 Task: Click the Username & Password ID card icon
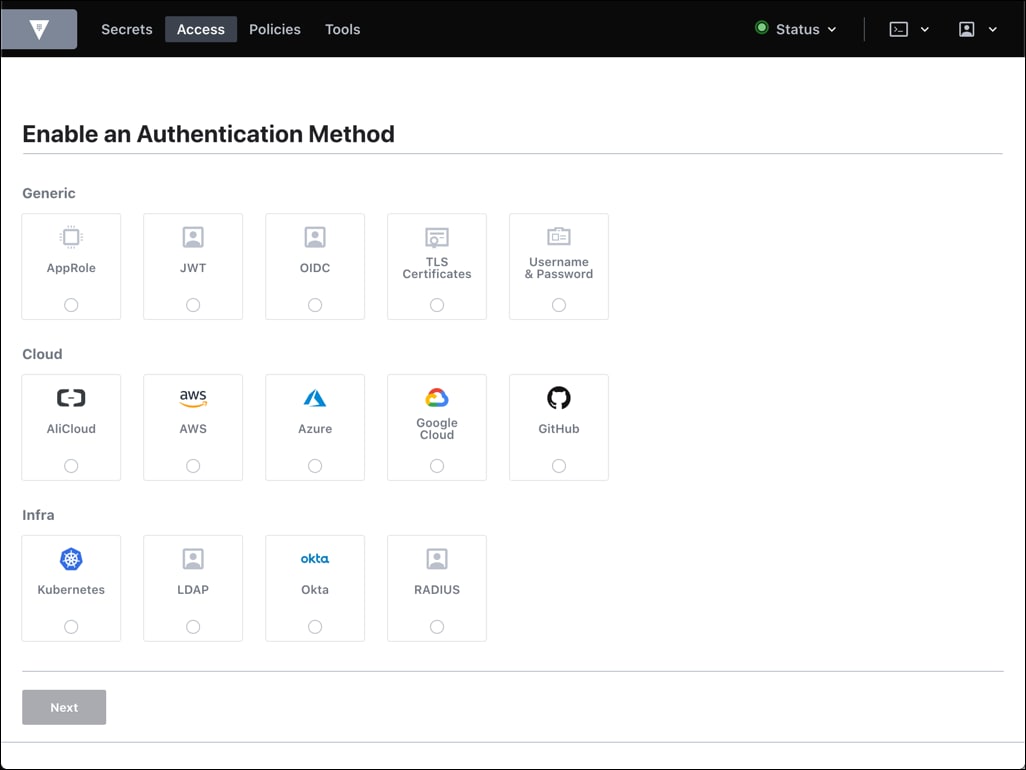pos(559,236)
